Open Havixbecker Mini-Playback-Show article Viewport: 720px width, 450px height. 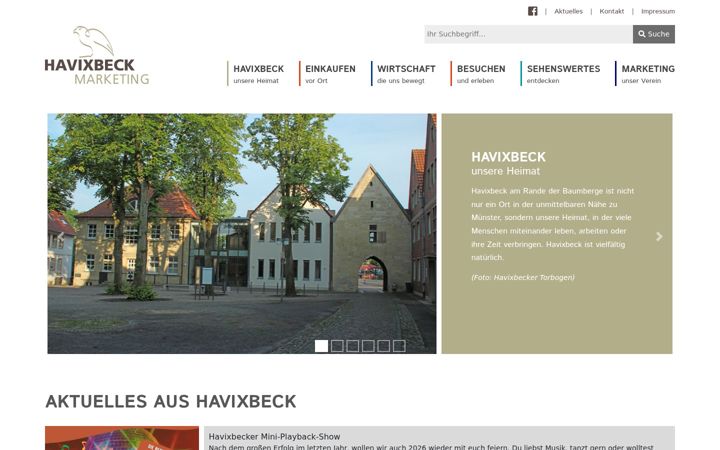click(x=275, y=437)
